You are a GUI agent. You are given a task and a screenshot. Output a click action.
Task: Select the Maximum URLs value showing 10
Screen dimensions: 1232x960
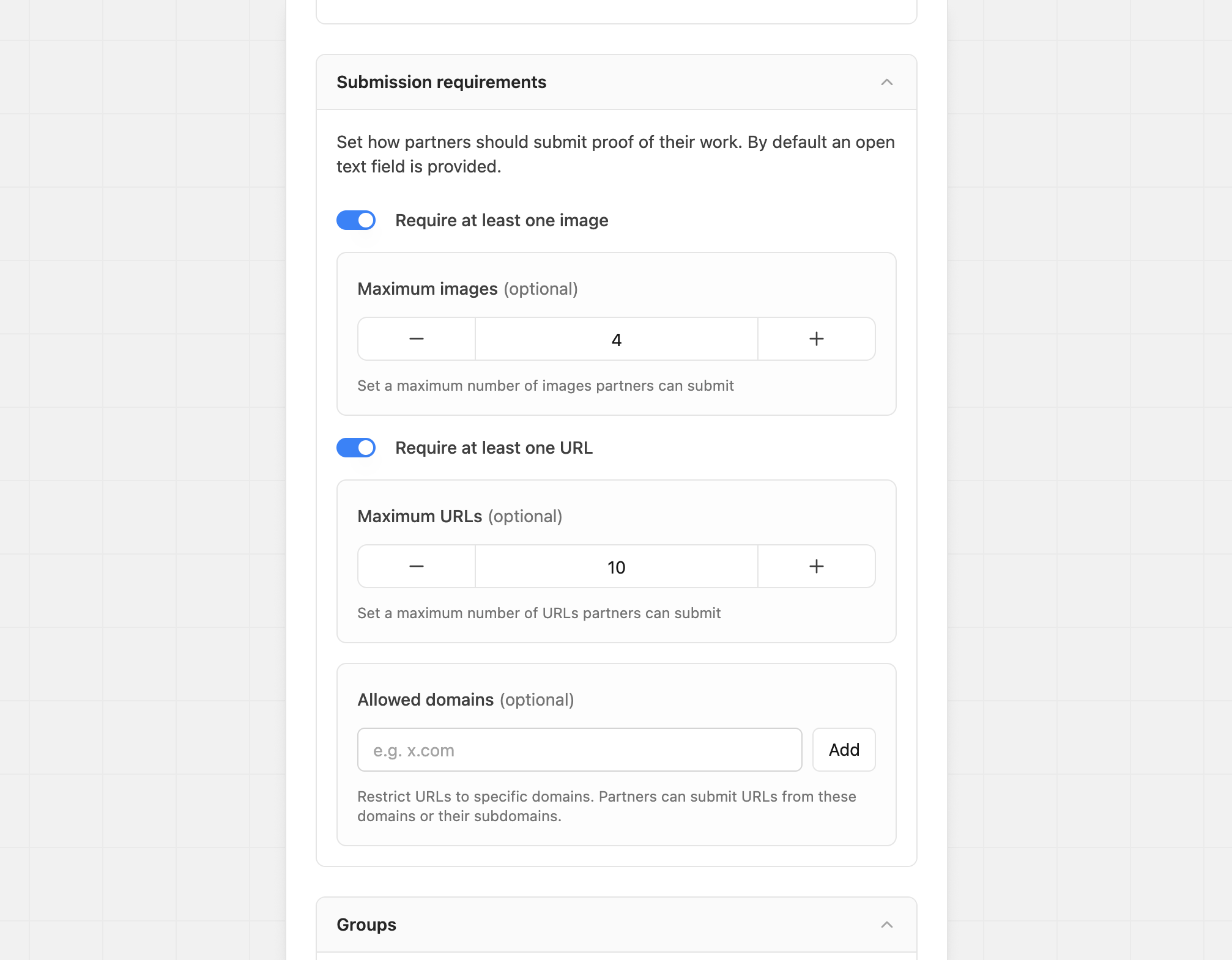[x=615, y=566]
